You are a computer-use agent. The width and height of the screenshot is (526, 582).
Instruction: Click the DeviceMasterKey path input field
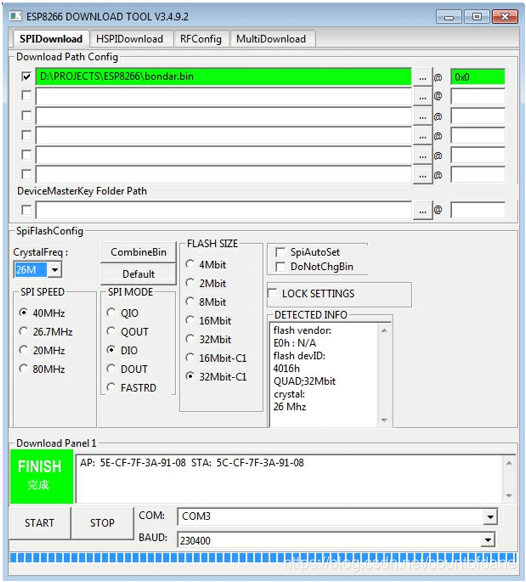click(x=223, y=210)
